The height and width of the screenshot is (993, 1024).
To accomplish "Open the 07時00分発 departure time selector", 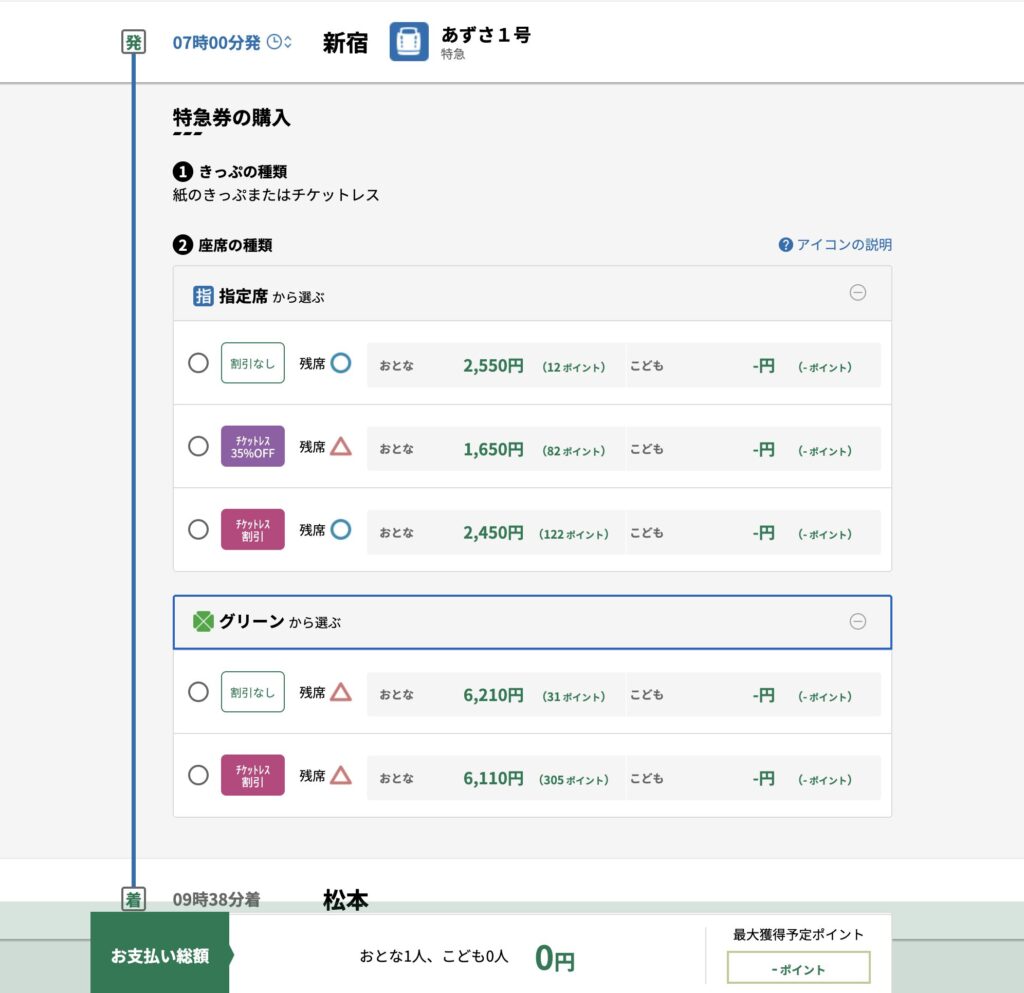I will (x=217, y=43).
